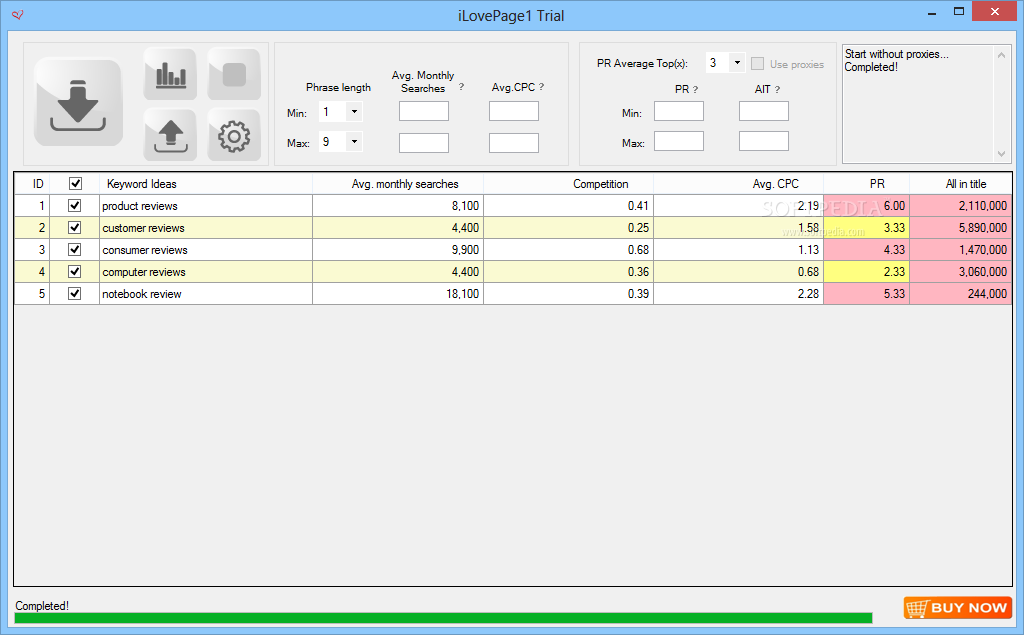Maximize the iLovePage1 Trial window
Screen dimensions: 1024x635
point(958,12)
